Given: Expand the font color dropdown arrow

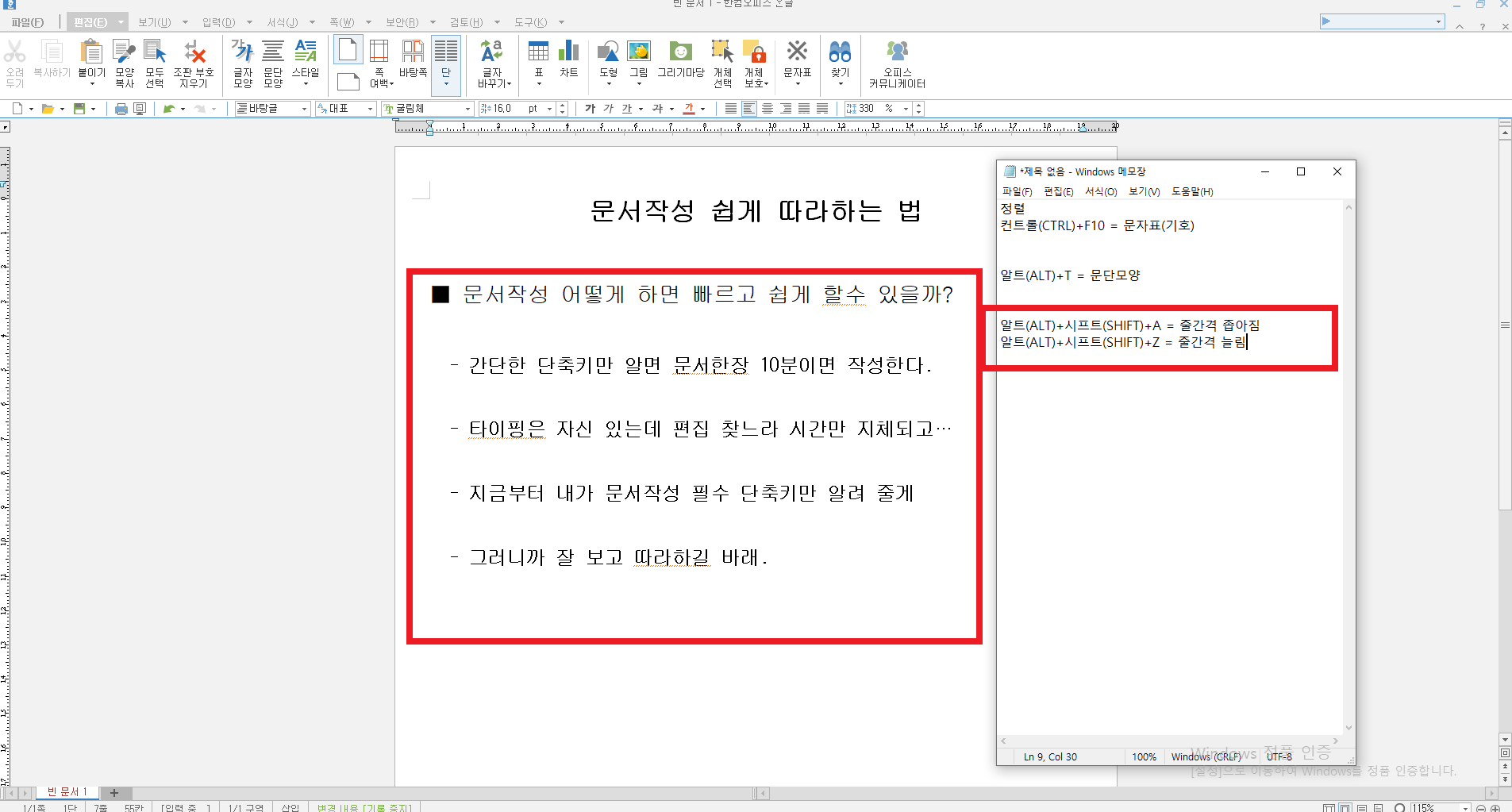Looking at the screenshot, I should [703, 109].
